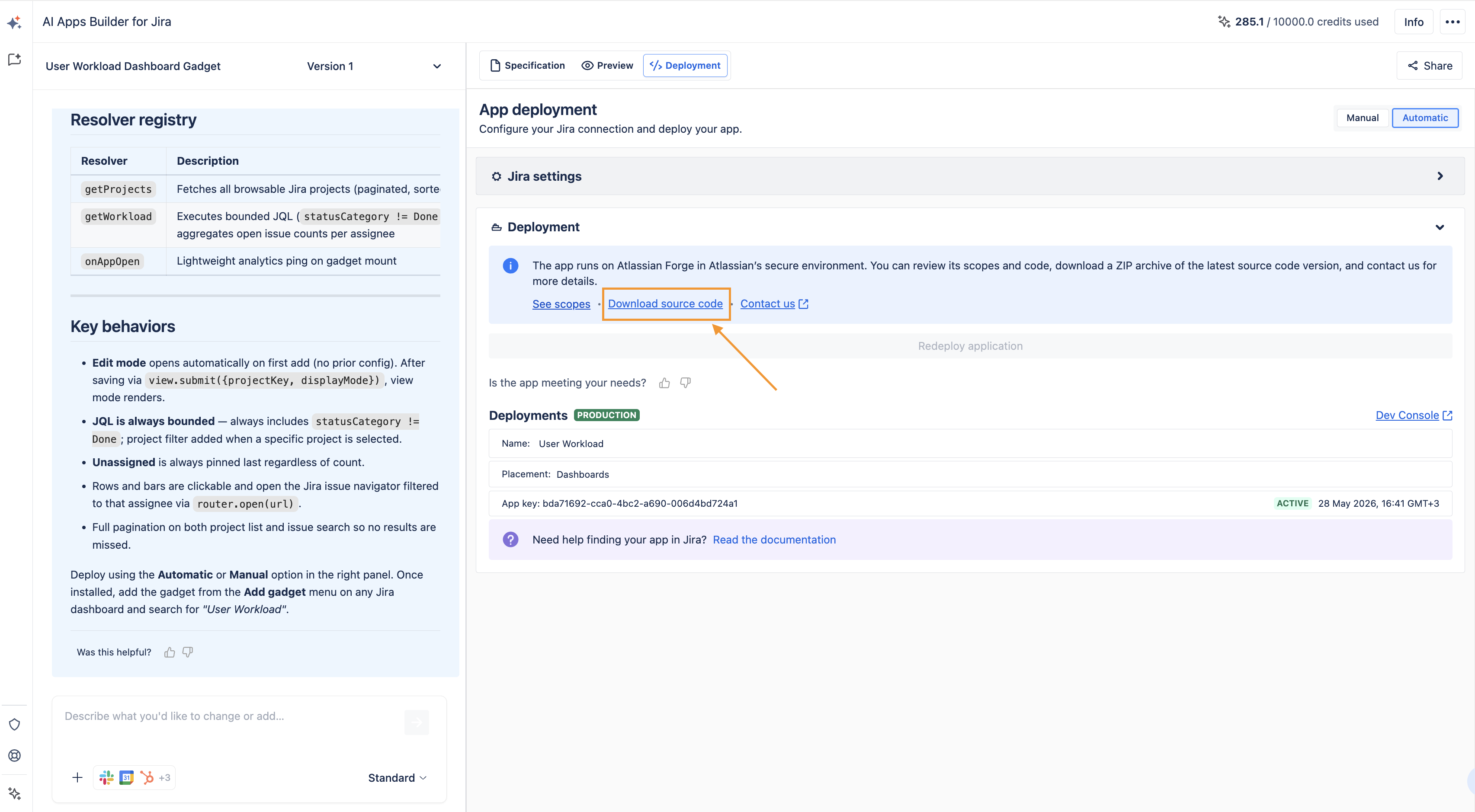
Task: Open the Standard mode dropdown
Action: tap(397, 778)
